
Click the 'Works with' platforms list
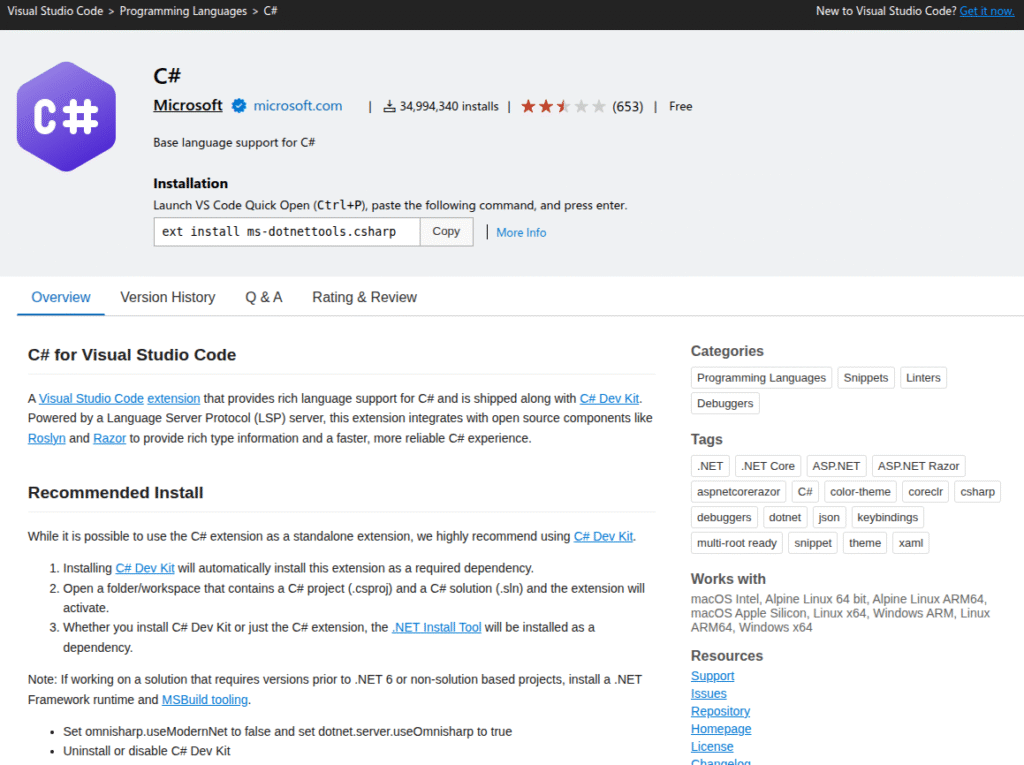pyautogui.click(x=840, y=613)
